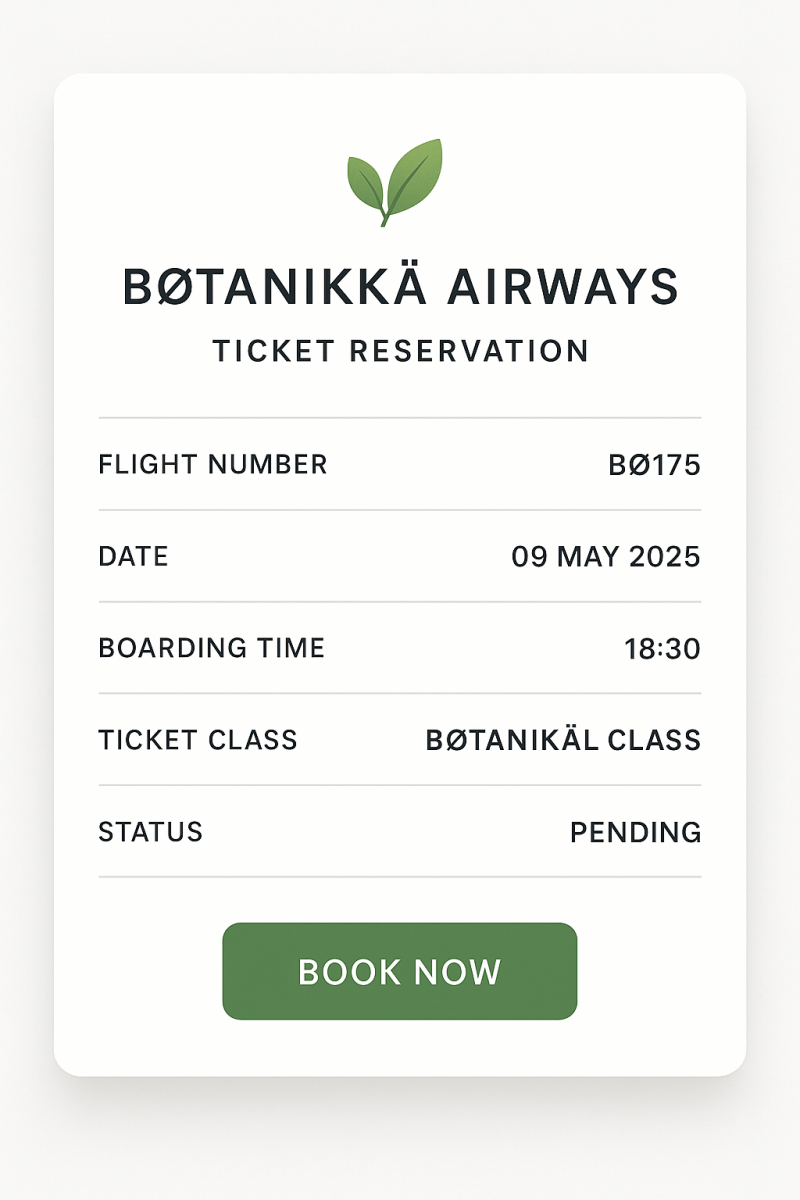
Task: Click the word RESERVATION in the subtitle
Action: (x=469, y=351)
